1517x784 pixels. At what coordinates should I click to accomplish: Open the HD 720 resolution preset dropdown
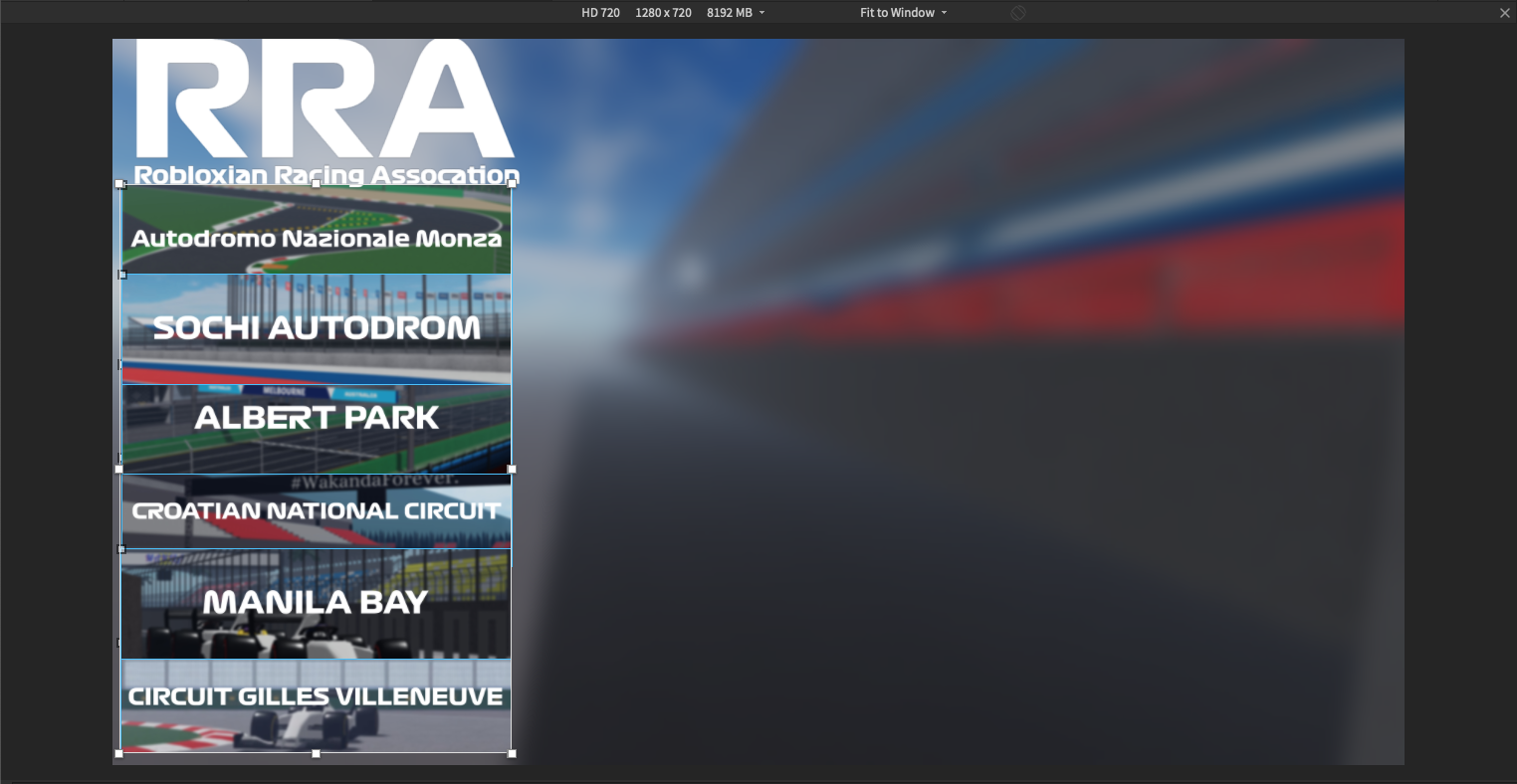(x=673, y=13)
